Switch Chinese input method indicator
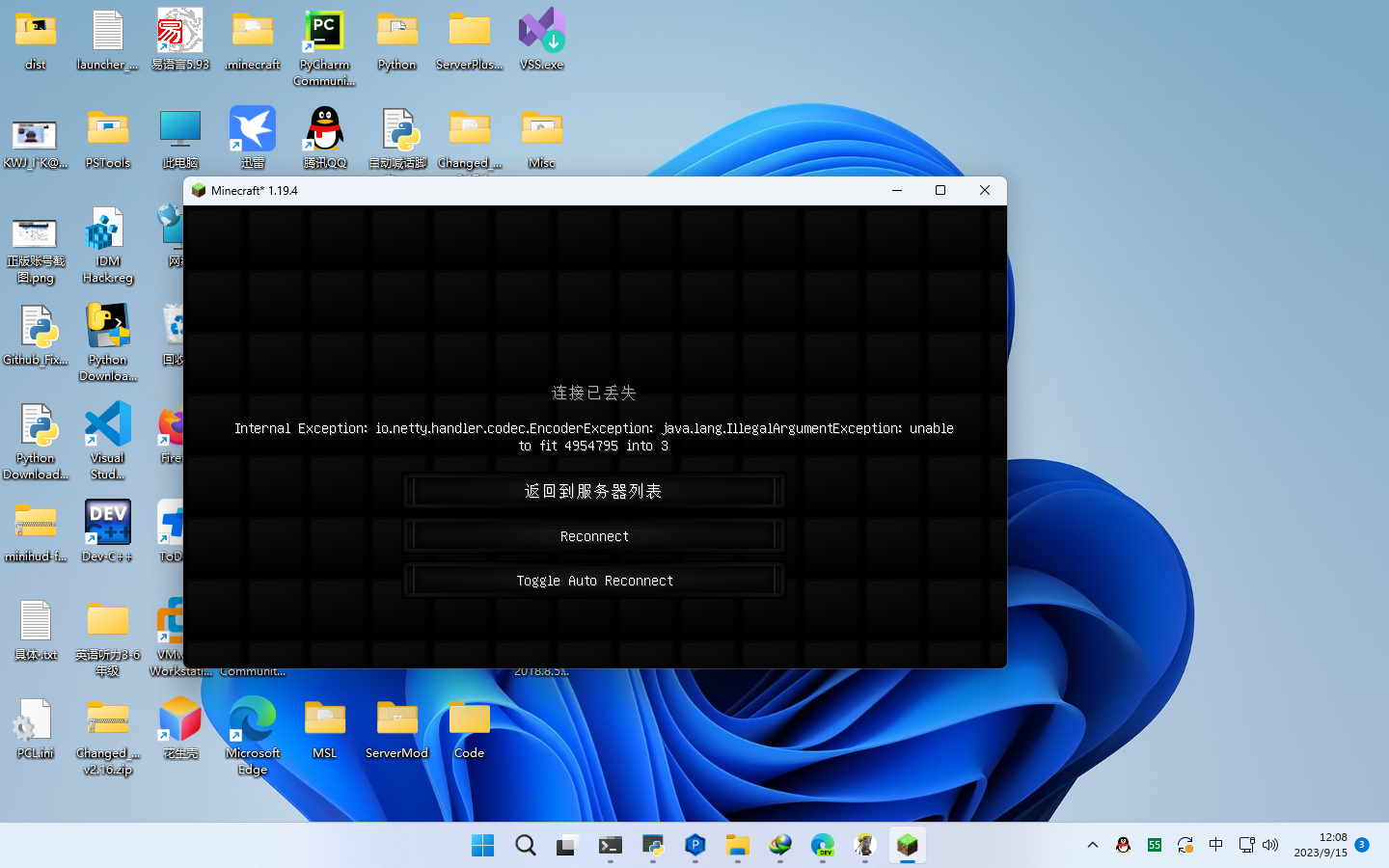The width and height of the screenshot is (1389, 868). tap(1215, 845)
